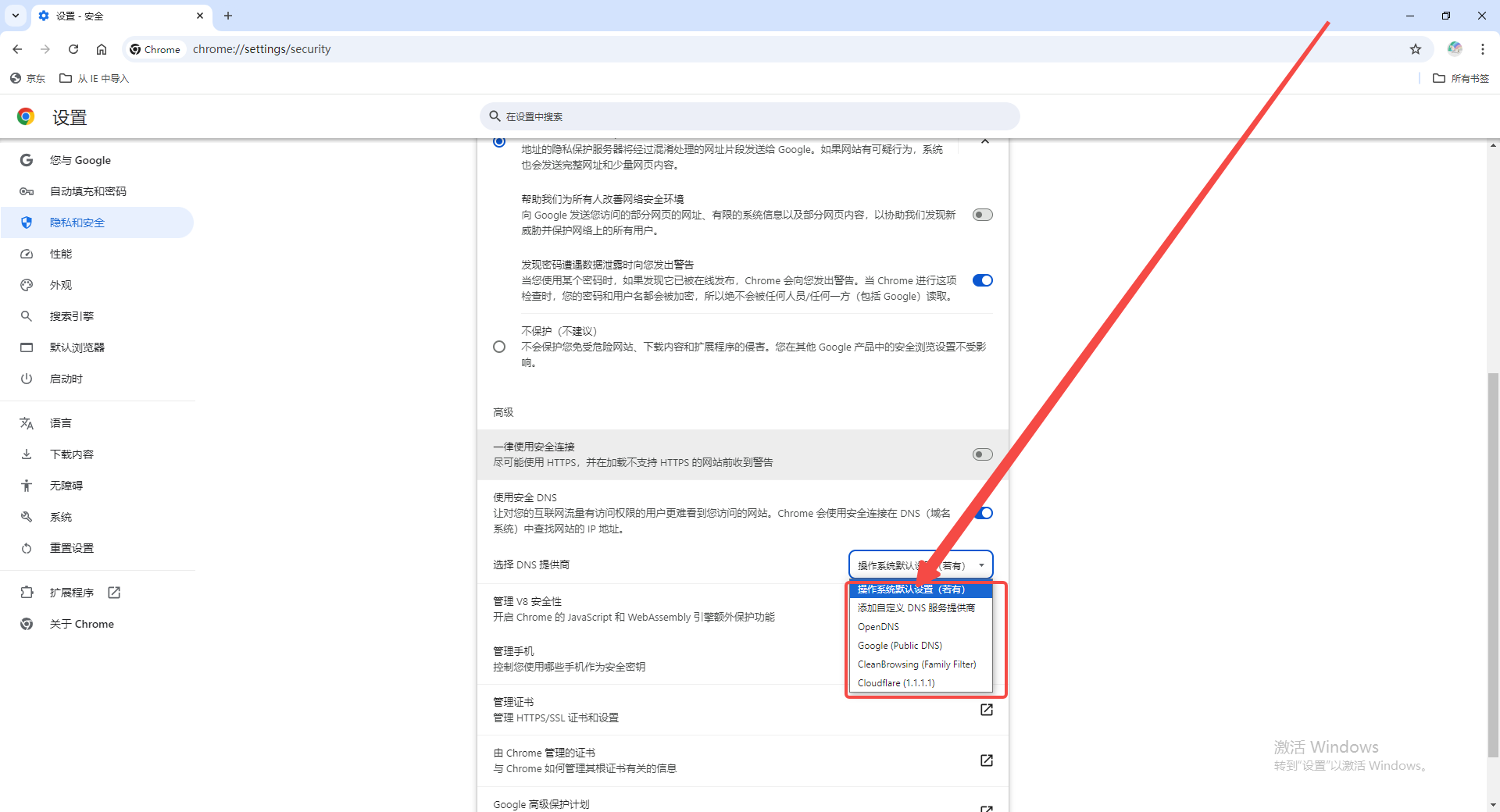Open the Chrome profile avatar
Image resolution: width=1500 pixels, height=812 pixels.
tap(1455, 48)
